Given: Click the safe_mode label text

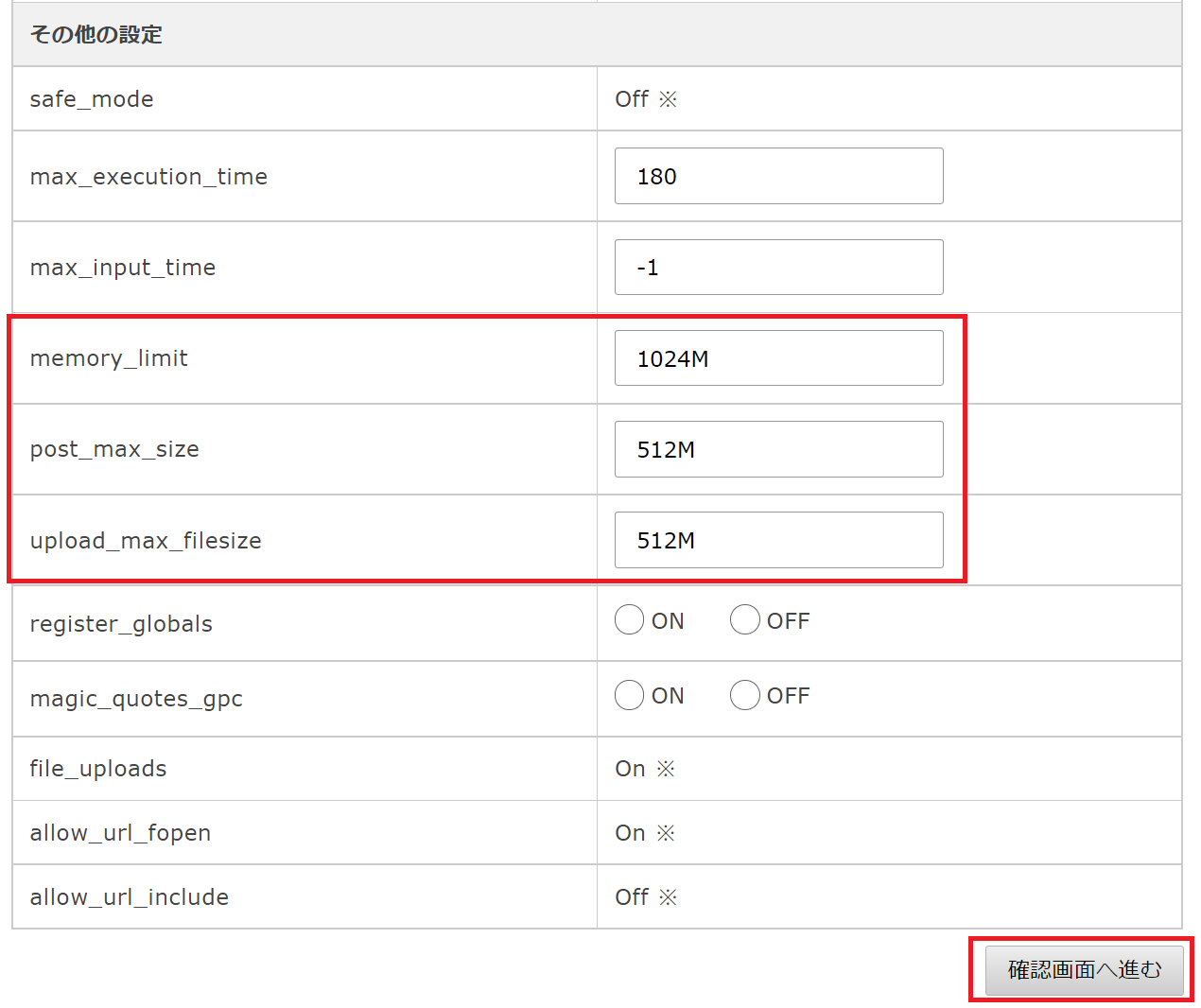Looking at the screenshot, I should pyautogui.click(x=92, y=99).
